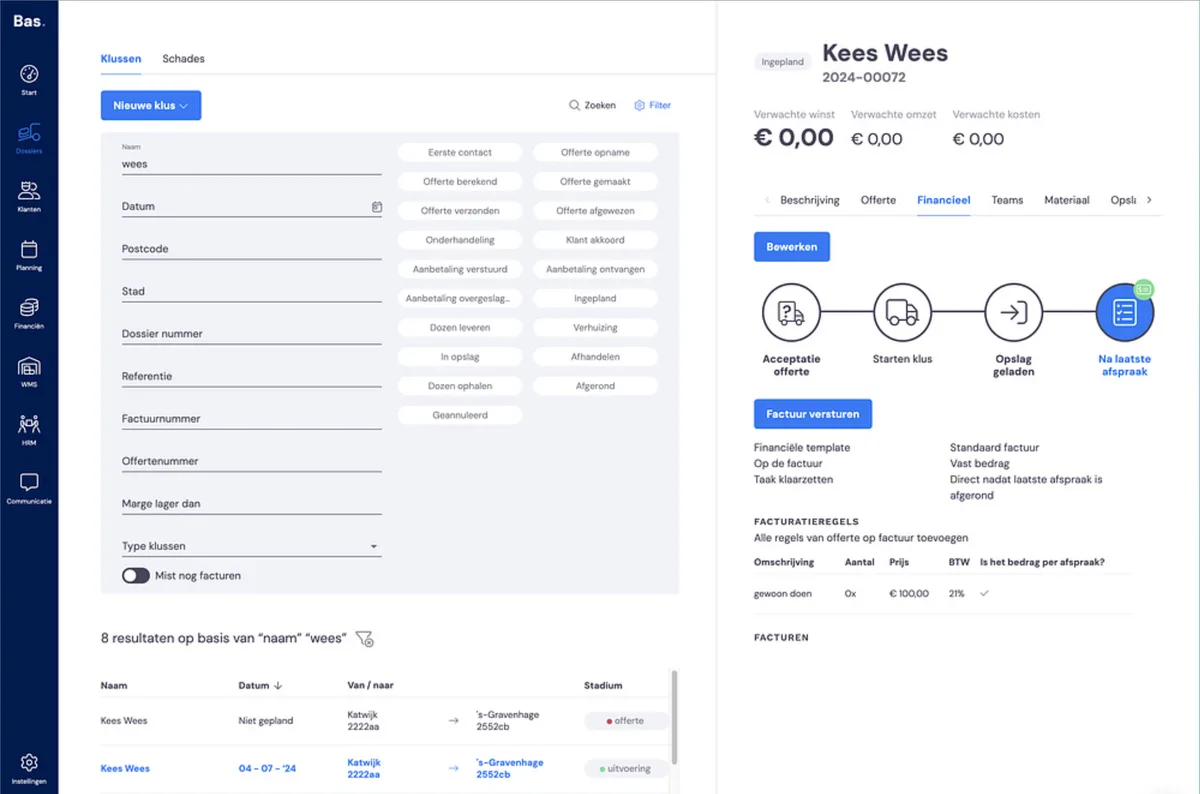
Task: Click the Bas. logo
Action: pyautogui.click(x=29, y=20)
